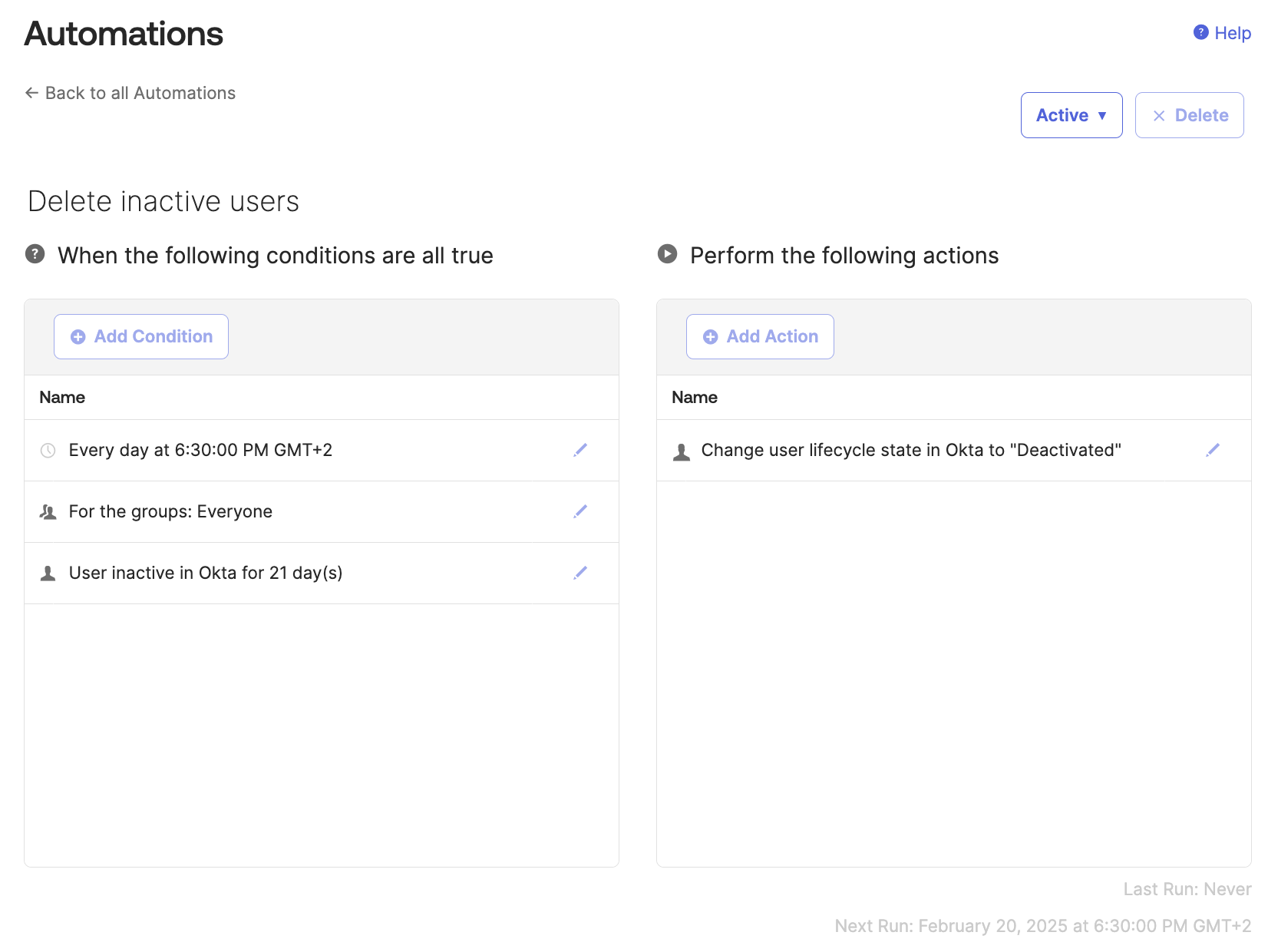Click the clock icon in schedule row
The image size is (1268, 952).
pyautogui.click(x=48, y=451)
